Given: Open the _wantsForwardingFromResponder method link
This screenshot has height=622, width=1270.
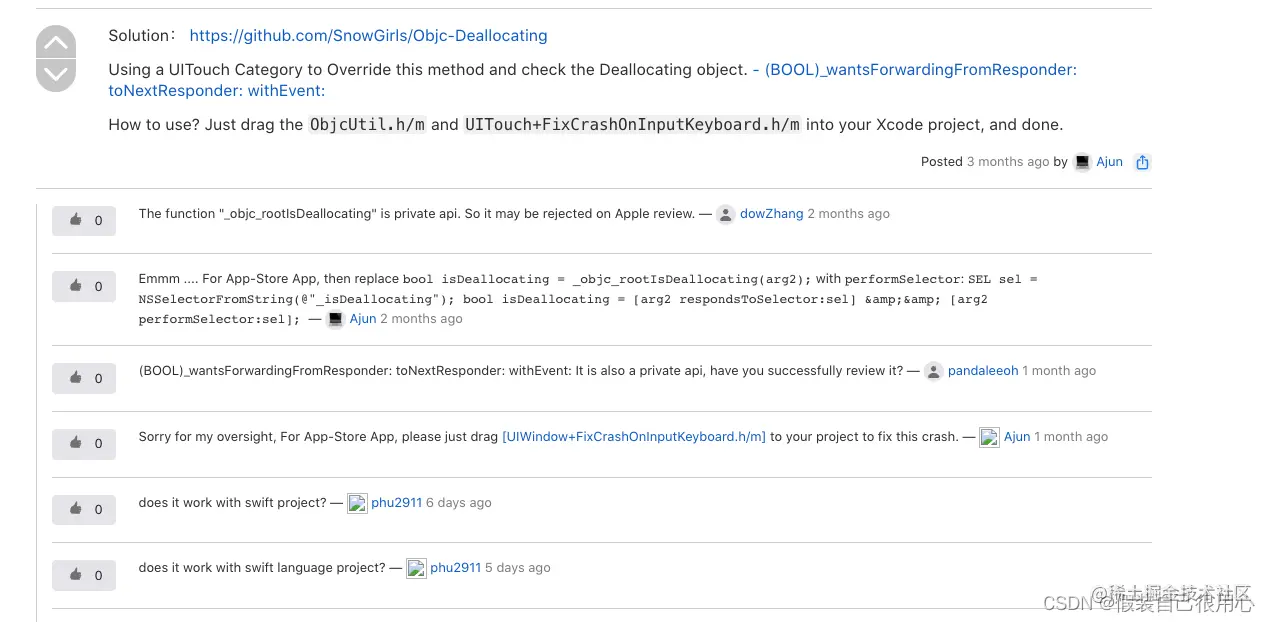Looking at the screenshot, I should coord(593,80).
